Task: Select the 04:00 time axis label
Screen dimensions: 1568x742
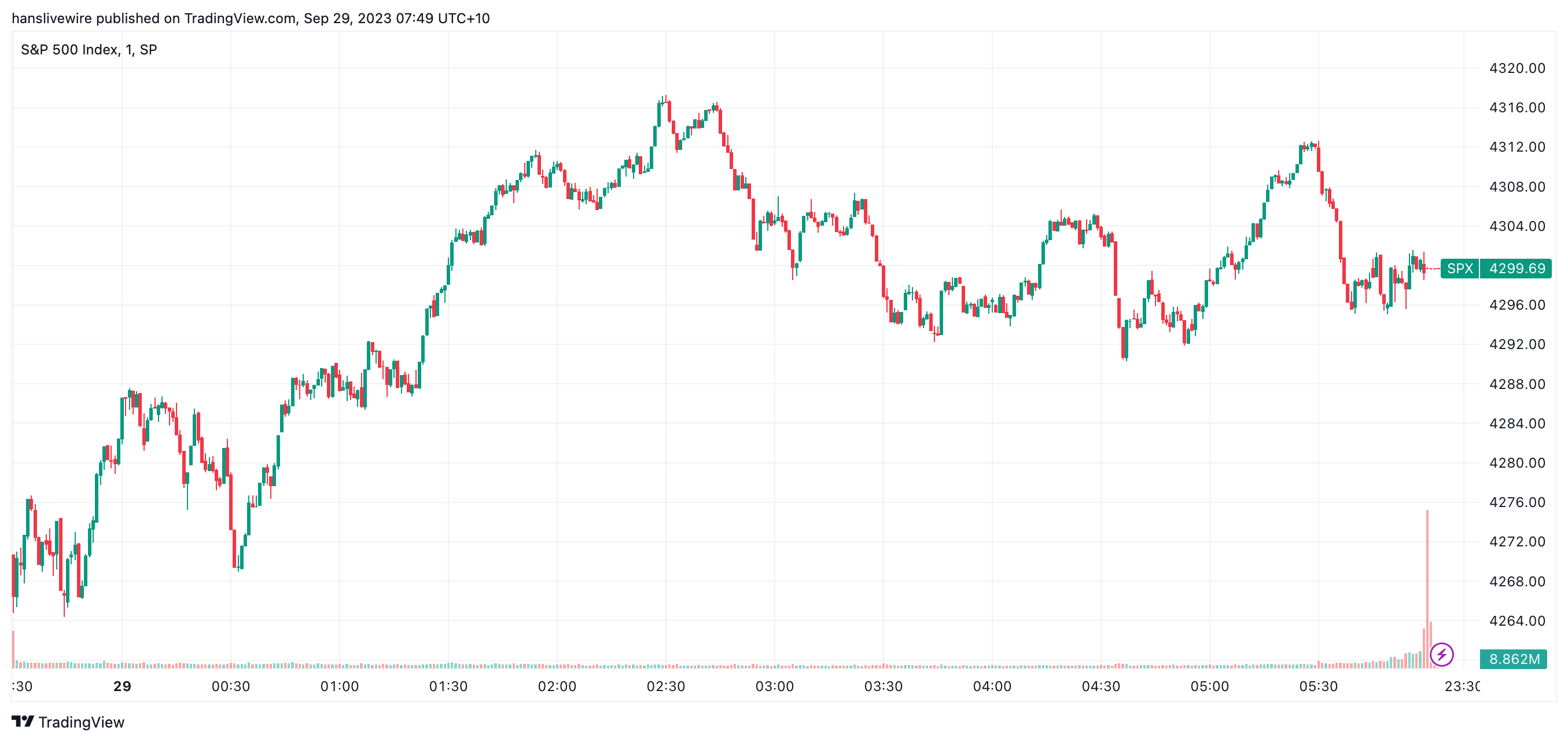Action: point(992,686)
